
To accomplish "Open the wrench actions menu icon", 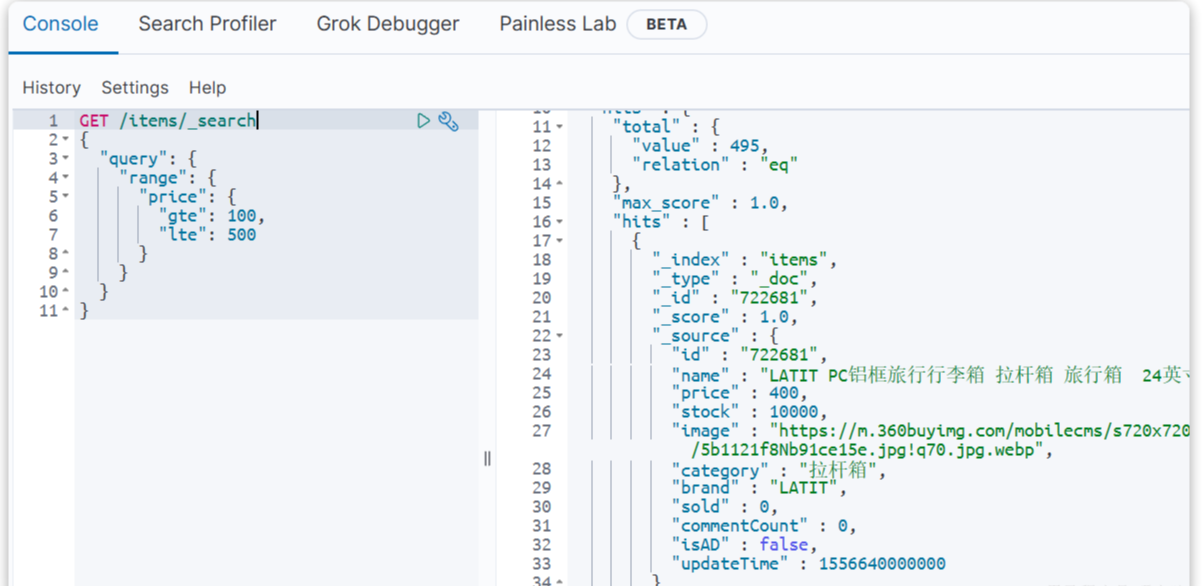I will coord(448,121).
